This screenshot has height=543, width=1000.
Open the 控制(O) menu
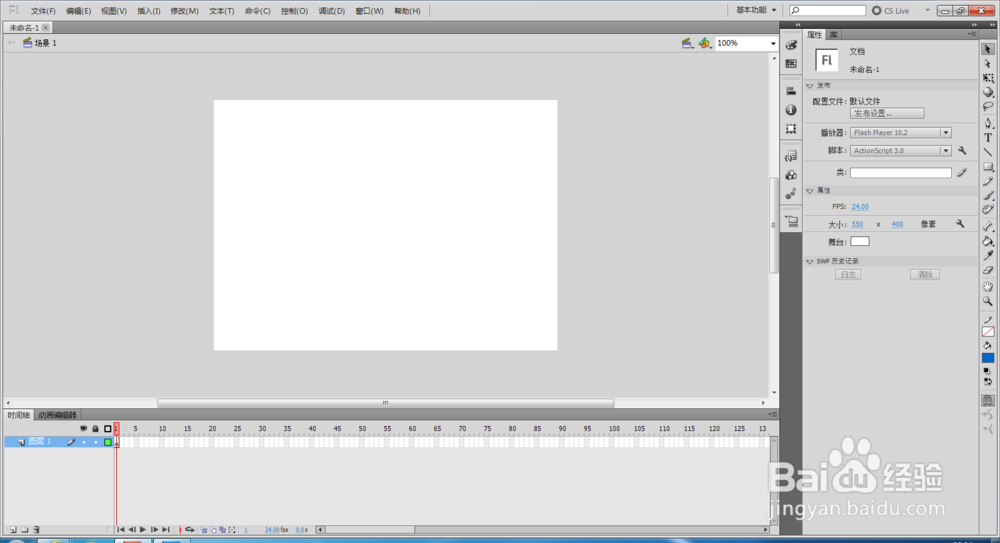tap(295, 11)
